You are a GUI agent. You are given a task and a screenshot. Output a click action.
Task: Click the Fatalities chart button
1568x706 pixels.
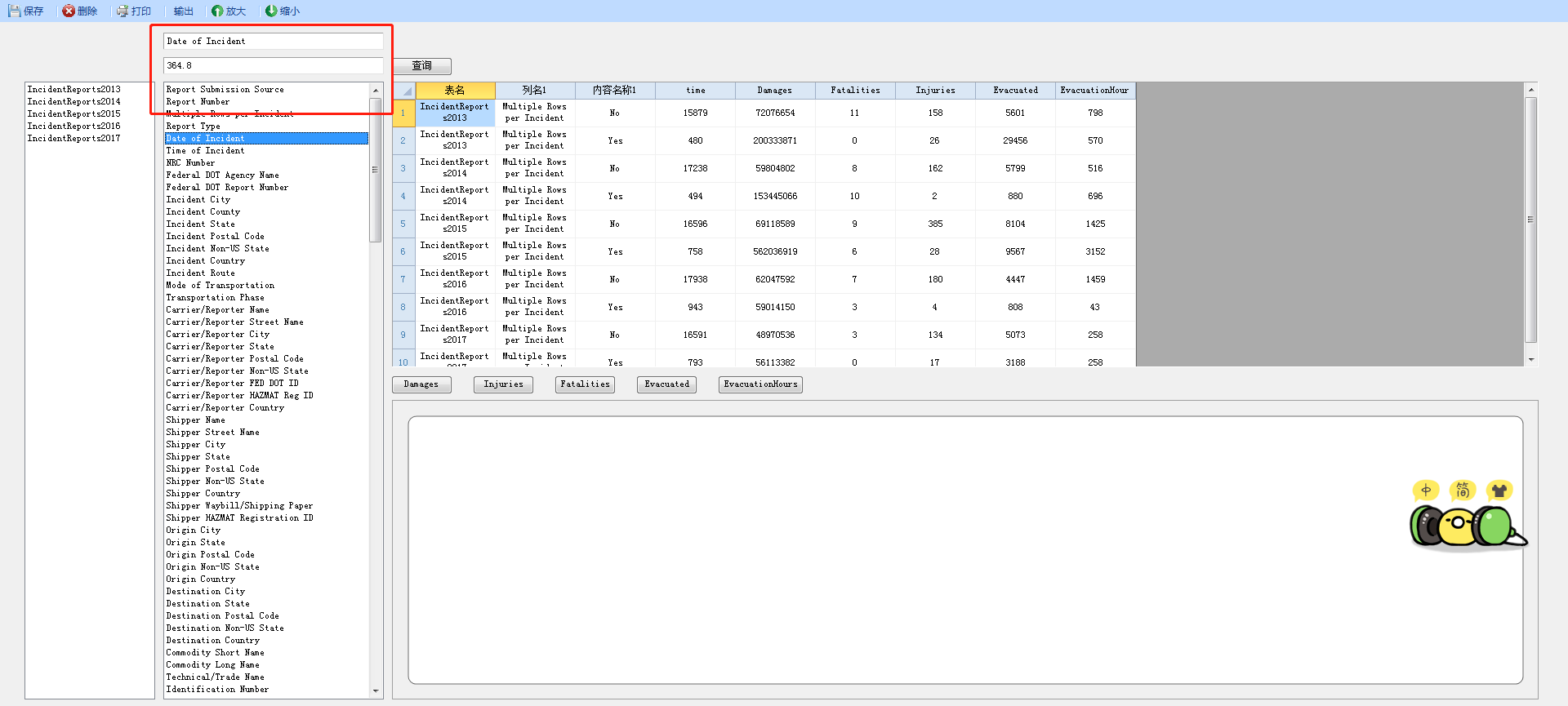[x=585, y=384]
